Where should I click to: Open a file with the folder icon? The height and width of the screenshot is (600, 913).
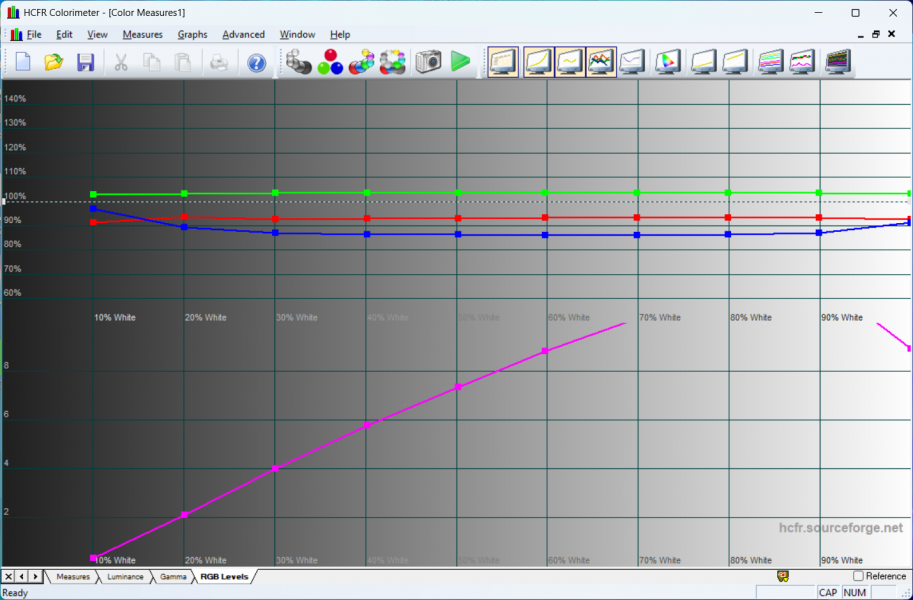pyautogui.click(x=54, y=62)
